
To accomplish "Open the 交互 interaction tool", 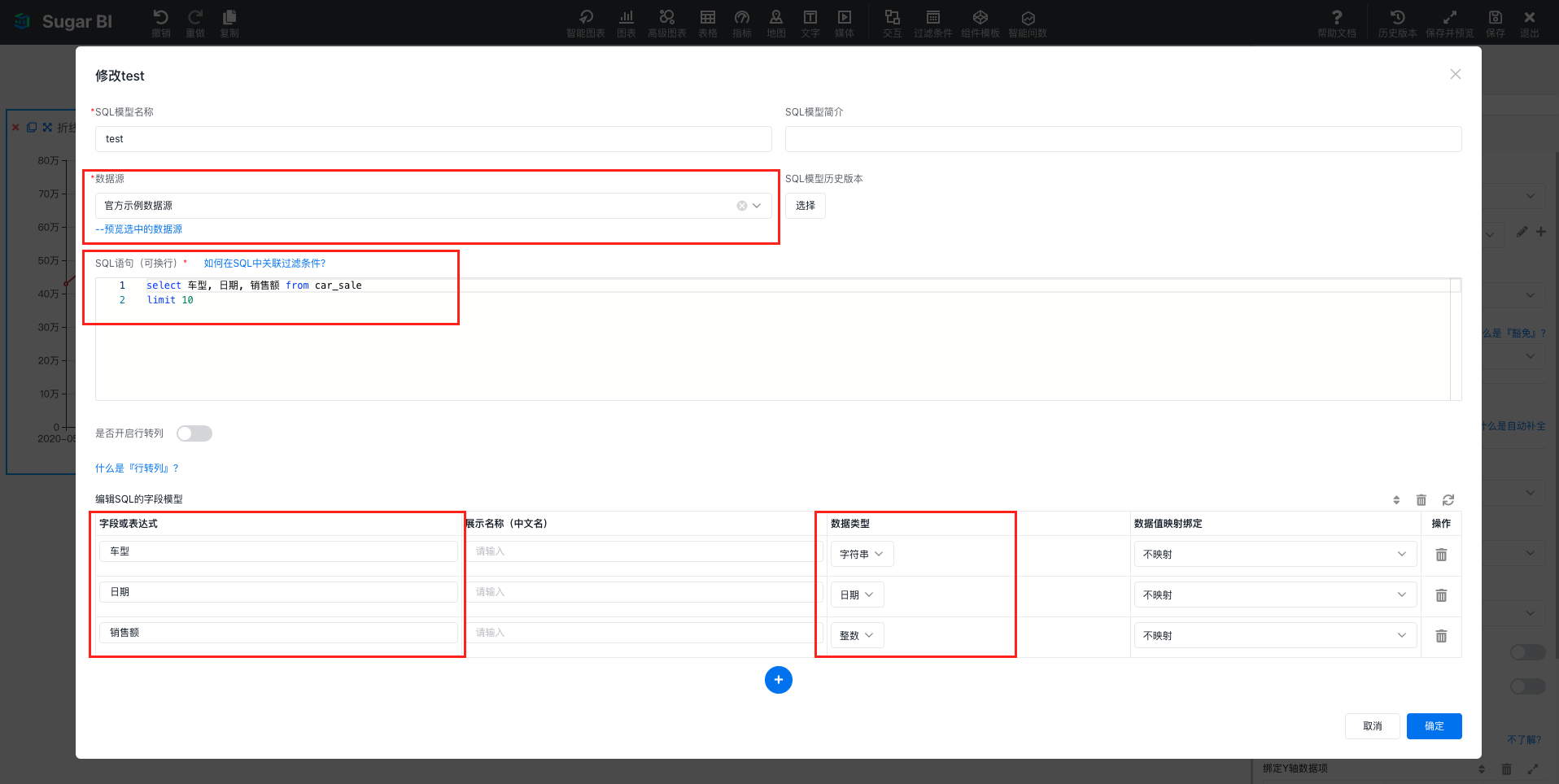I will (893, 23).
